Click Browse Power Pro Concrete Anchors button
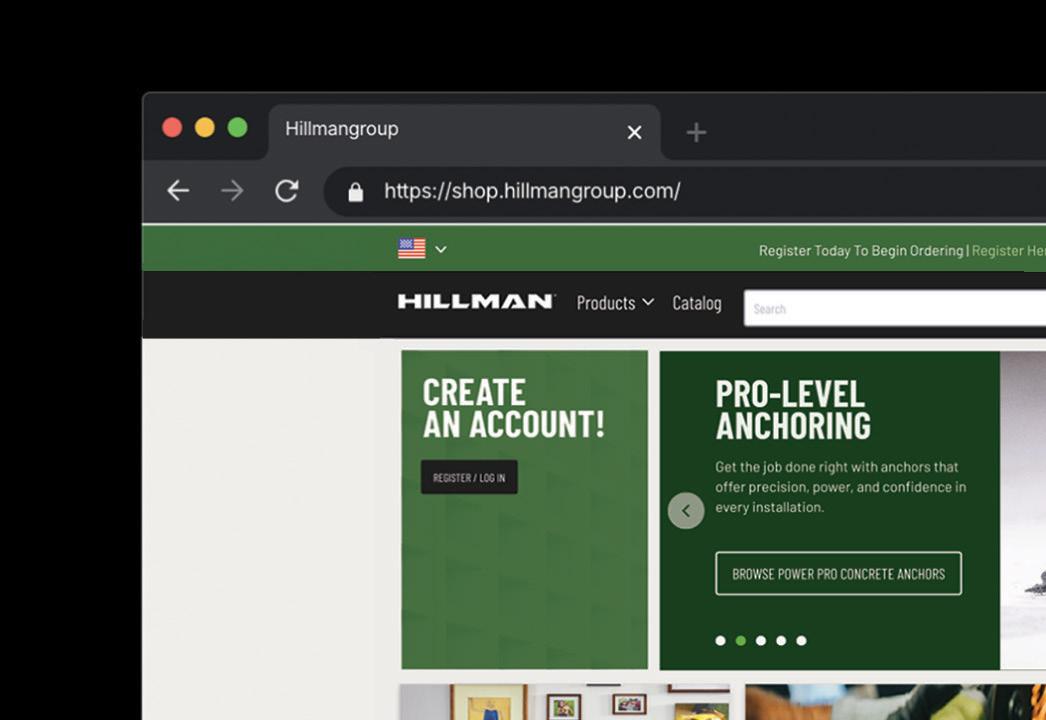1046x720 pixels. click(839, 573)
